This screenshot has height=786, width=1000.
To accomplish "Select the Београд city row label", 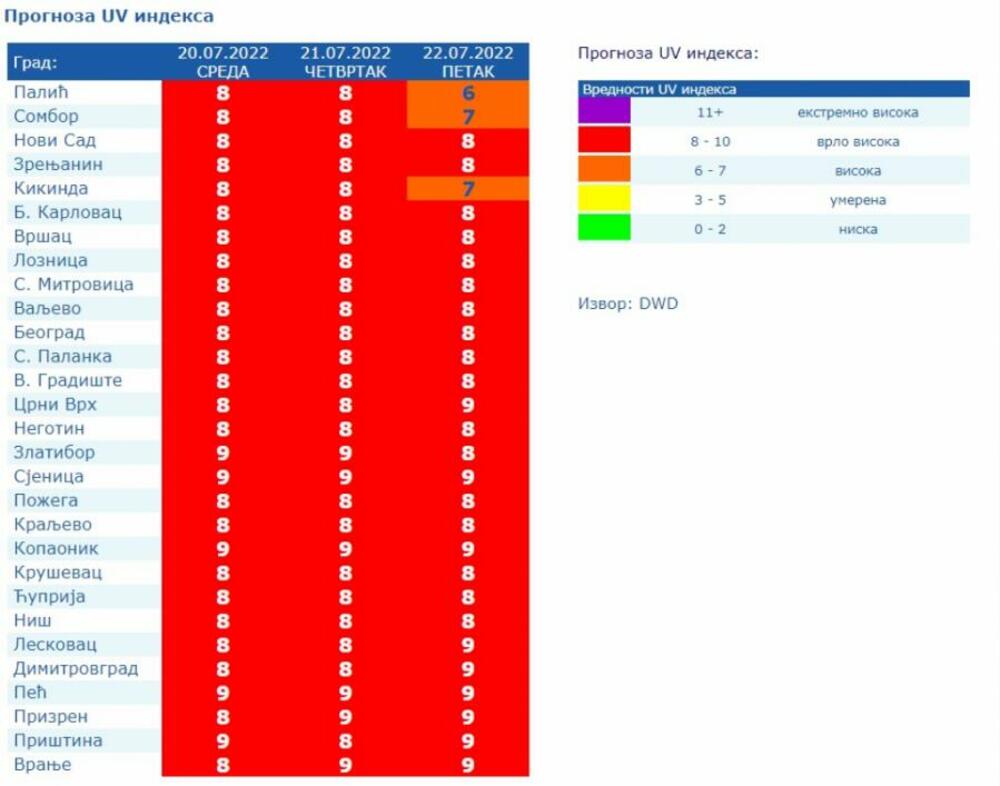I will [x=49, y=332].
